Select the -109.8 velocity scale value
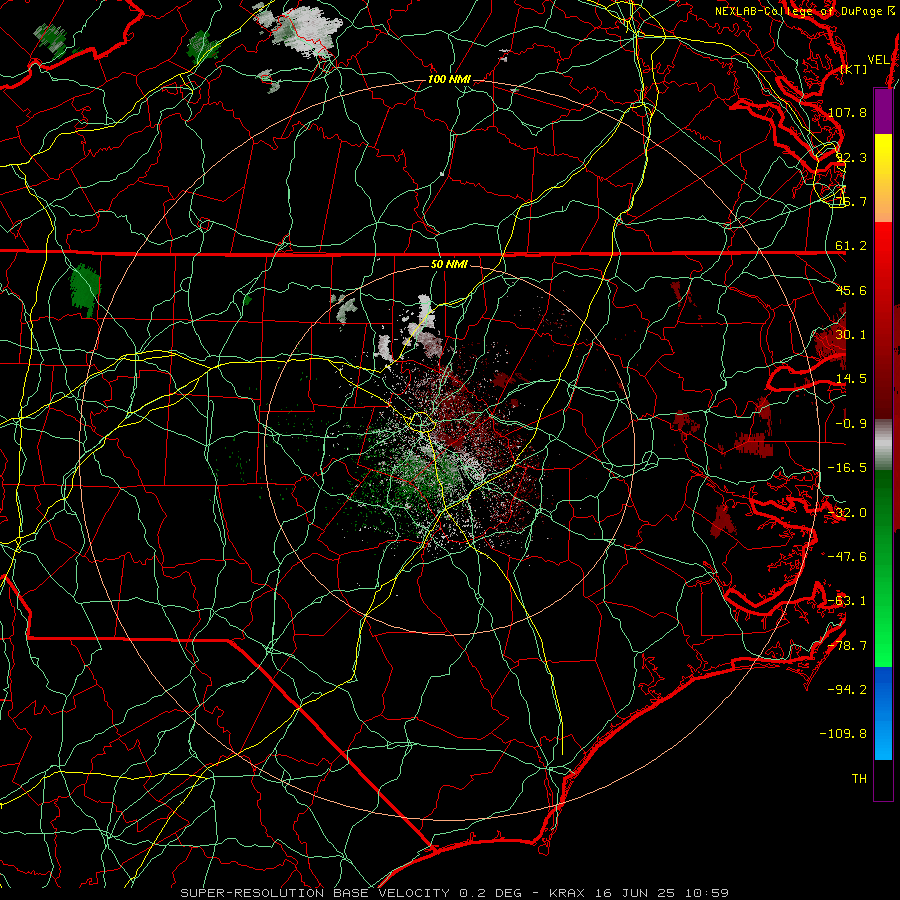900x900 pixels. click(x=844, y=734)
